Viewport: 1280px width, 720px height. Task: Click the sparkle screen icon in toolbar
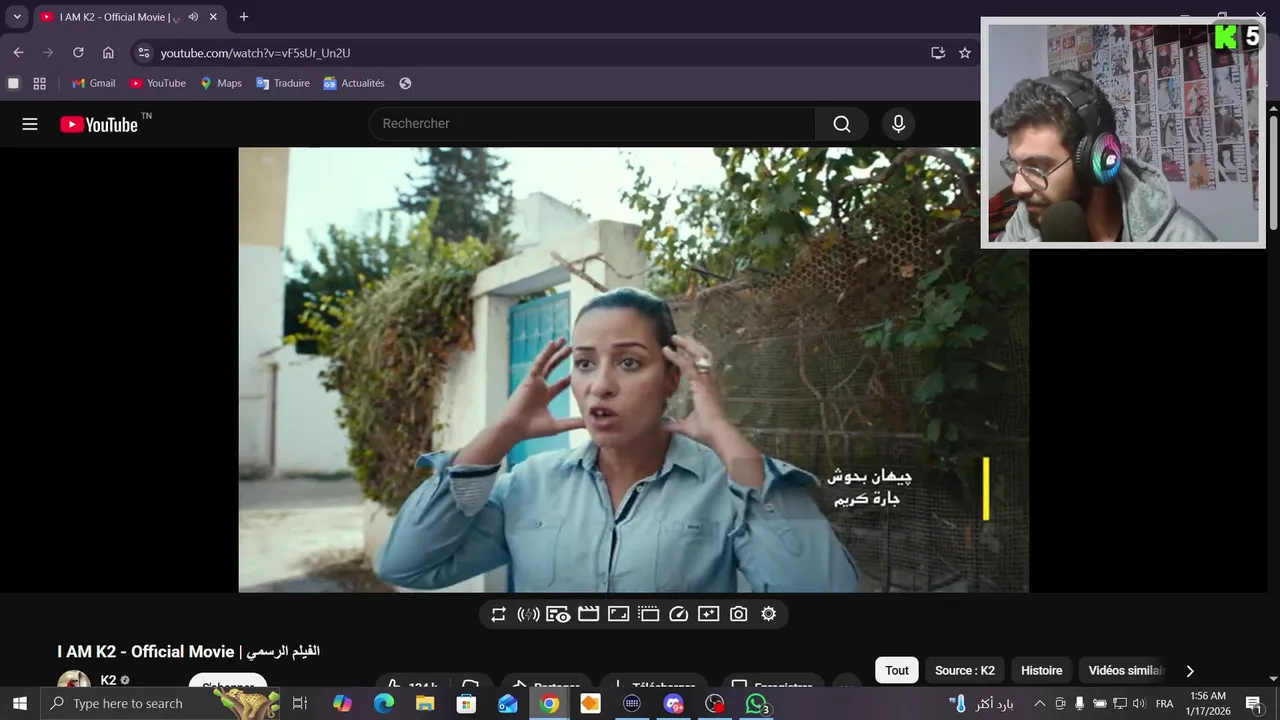(x=708, y=614)
